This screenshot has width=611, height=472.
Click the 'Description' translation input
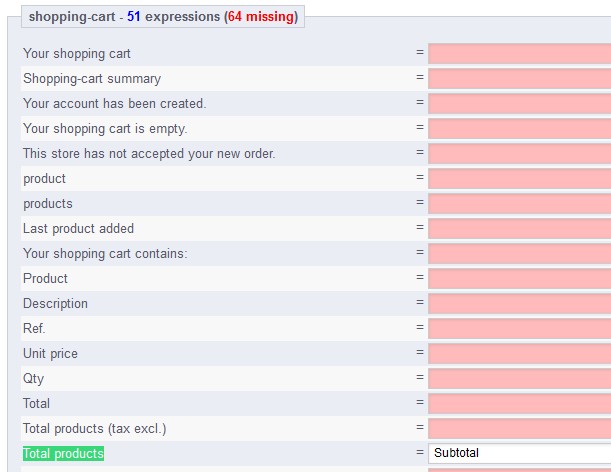pyautogui.click(x=519, y=304)
